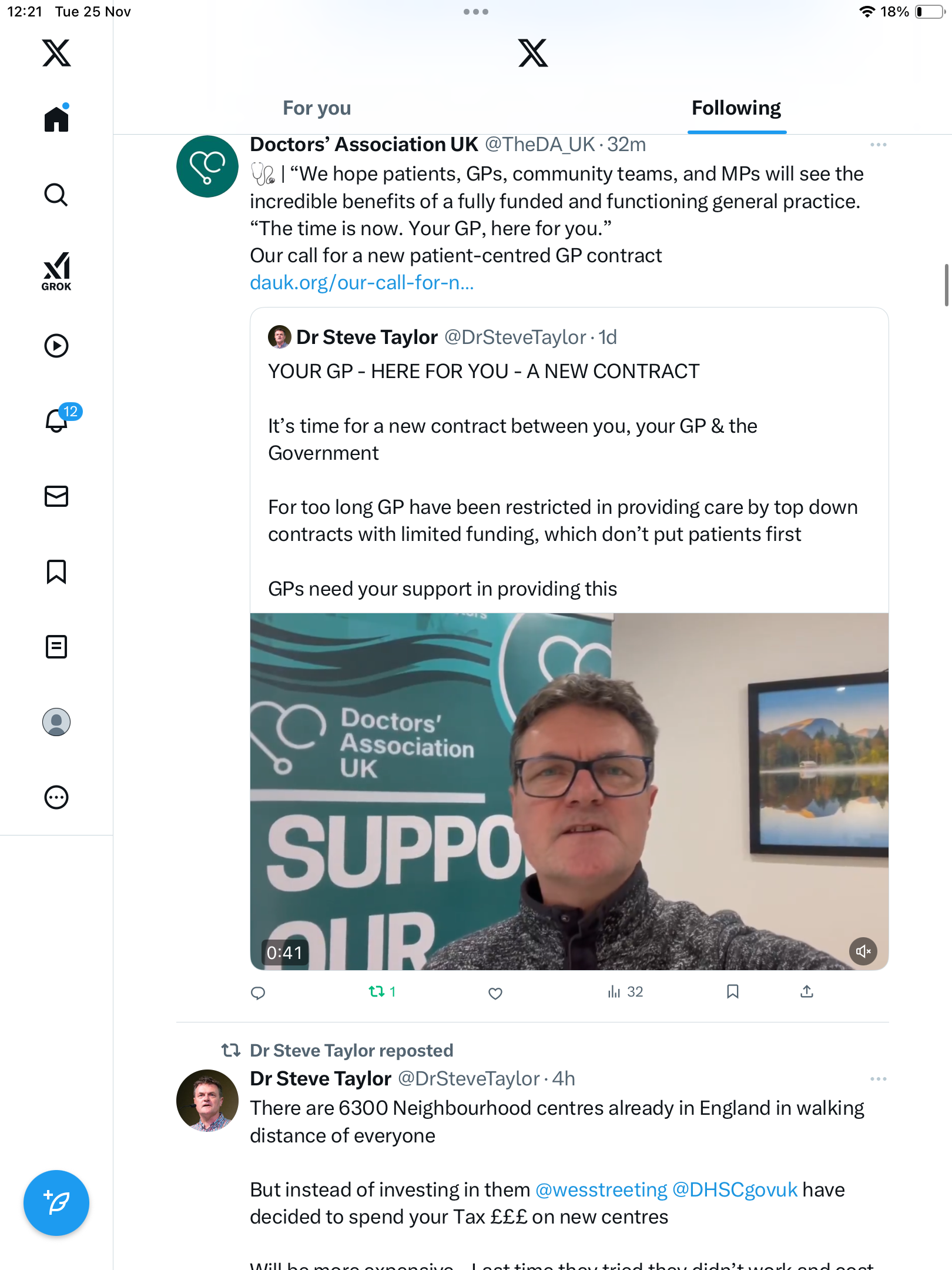Open the Video tab icon

[x=56, y=346]
